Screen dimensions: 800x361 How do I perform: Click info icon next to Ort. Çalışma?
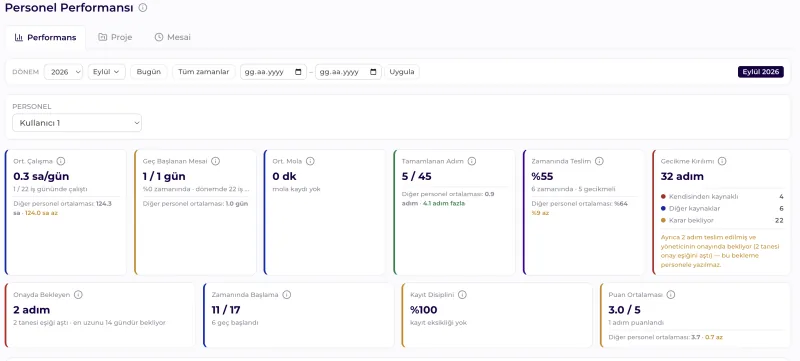pyautogui.click(x=61, y=161)
